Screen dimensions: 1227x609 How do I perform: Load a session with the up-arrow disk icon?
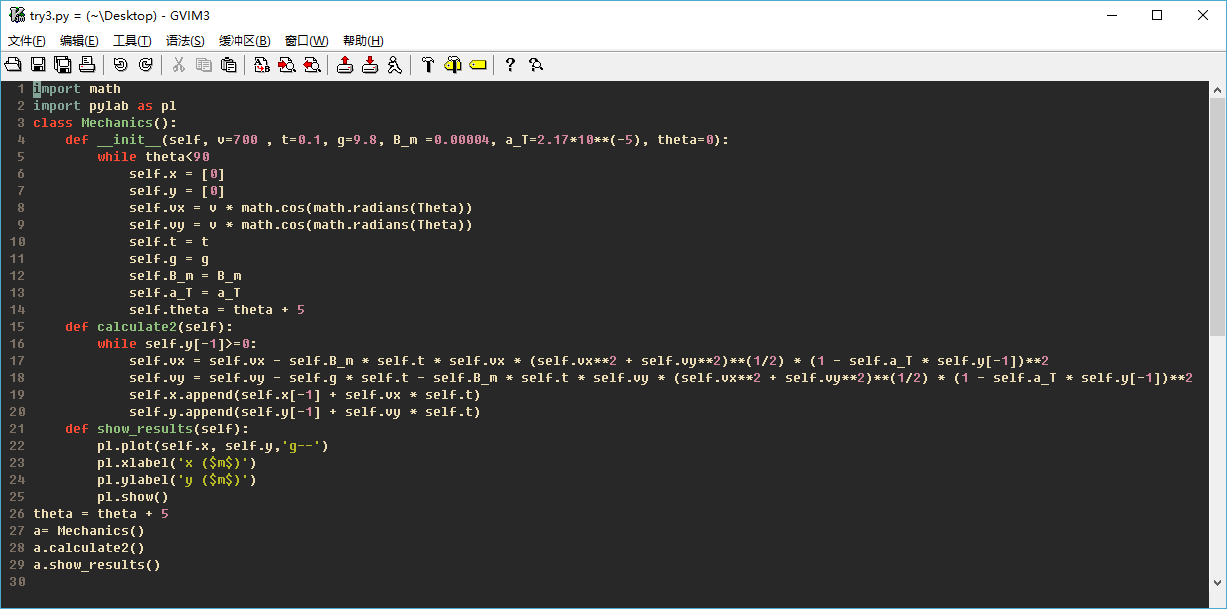tap(345, 65)
